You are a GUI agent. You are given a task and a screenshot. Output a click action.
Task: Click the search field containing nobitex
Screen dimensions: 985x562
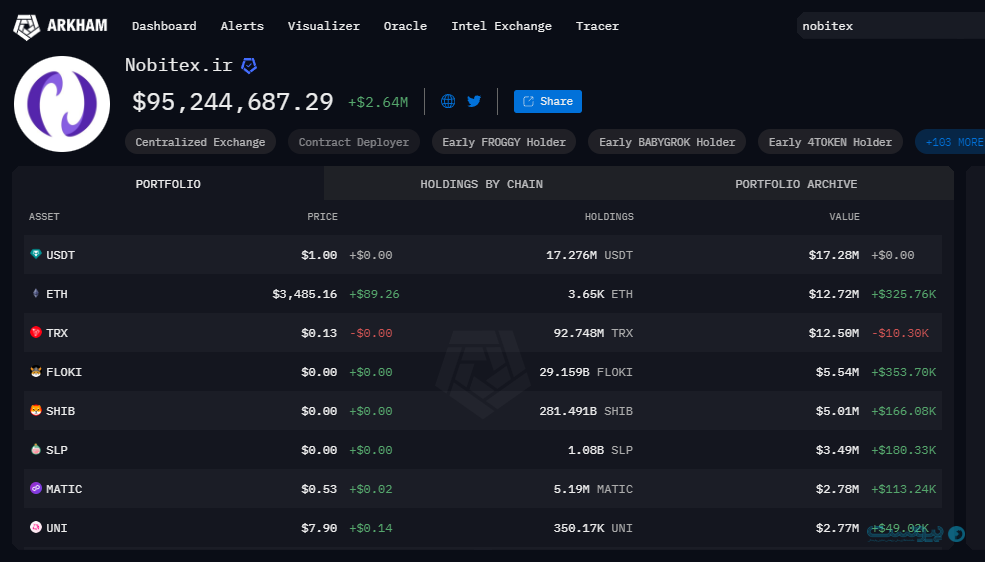point(891,26)
